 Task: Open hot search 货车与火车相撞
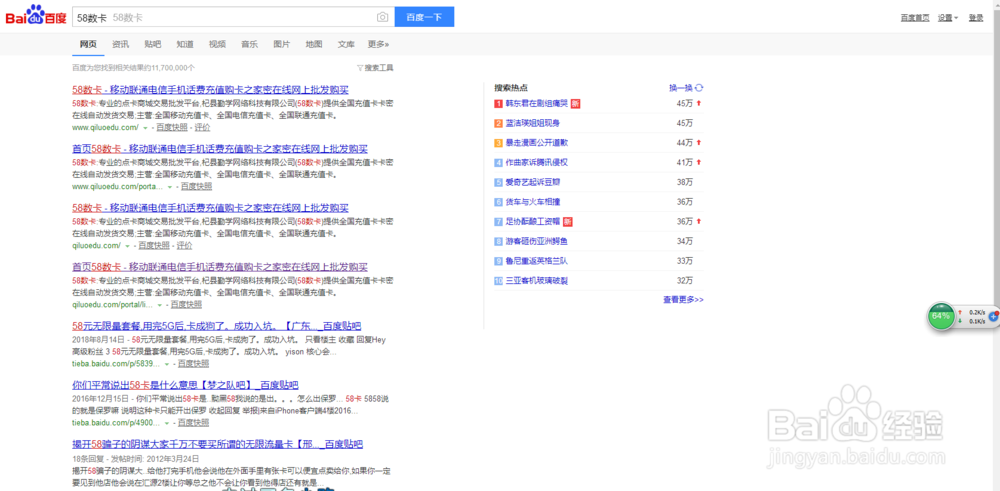pos(533,202)
